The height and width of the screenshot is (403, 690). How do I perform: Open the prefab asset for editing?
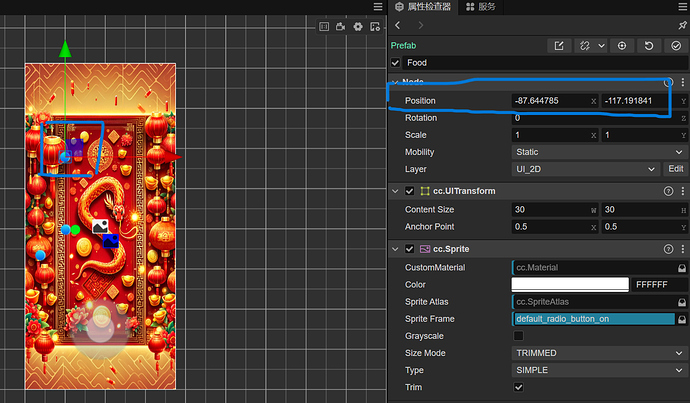(x=559, y=46)
